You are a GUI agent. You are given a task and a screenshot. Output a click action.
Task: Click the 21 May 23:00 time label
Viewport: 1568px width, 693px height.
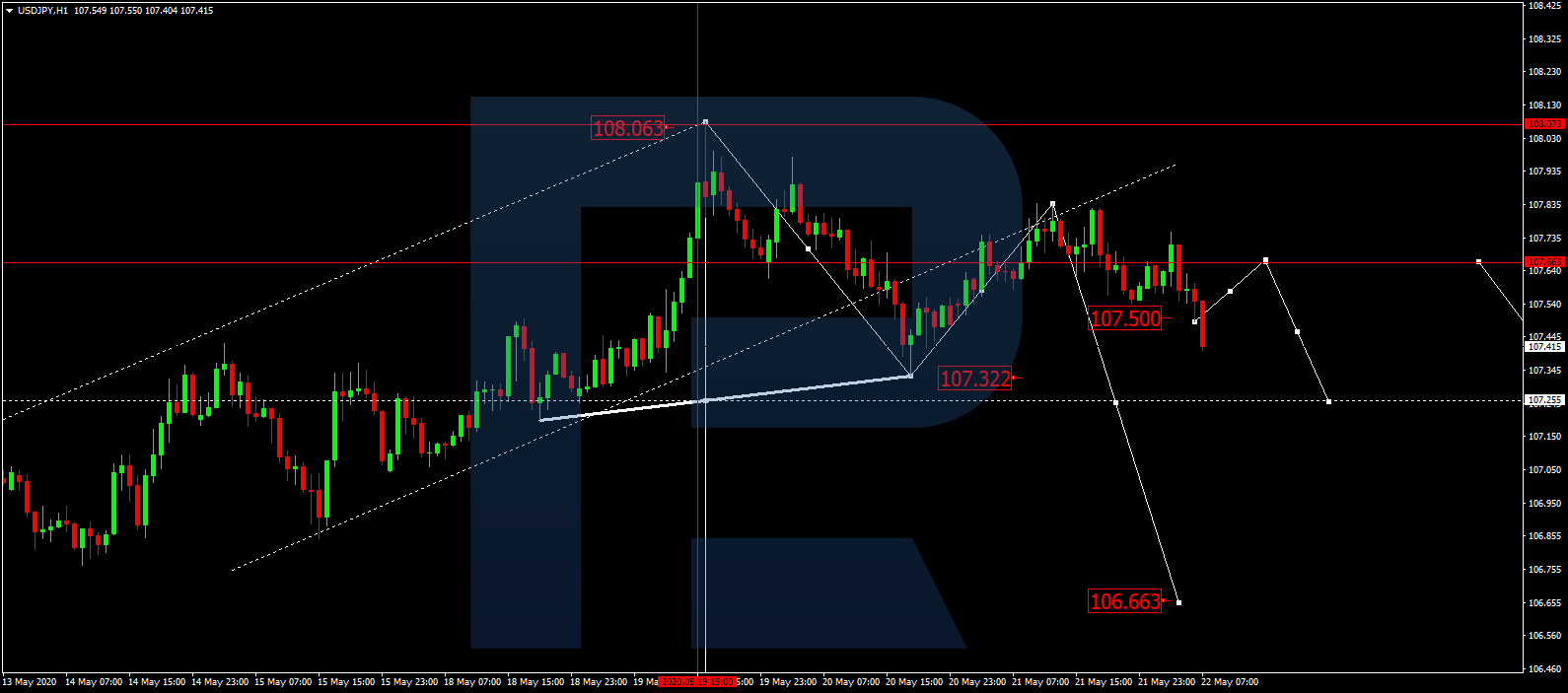pos(1167,682)
